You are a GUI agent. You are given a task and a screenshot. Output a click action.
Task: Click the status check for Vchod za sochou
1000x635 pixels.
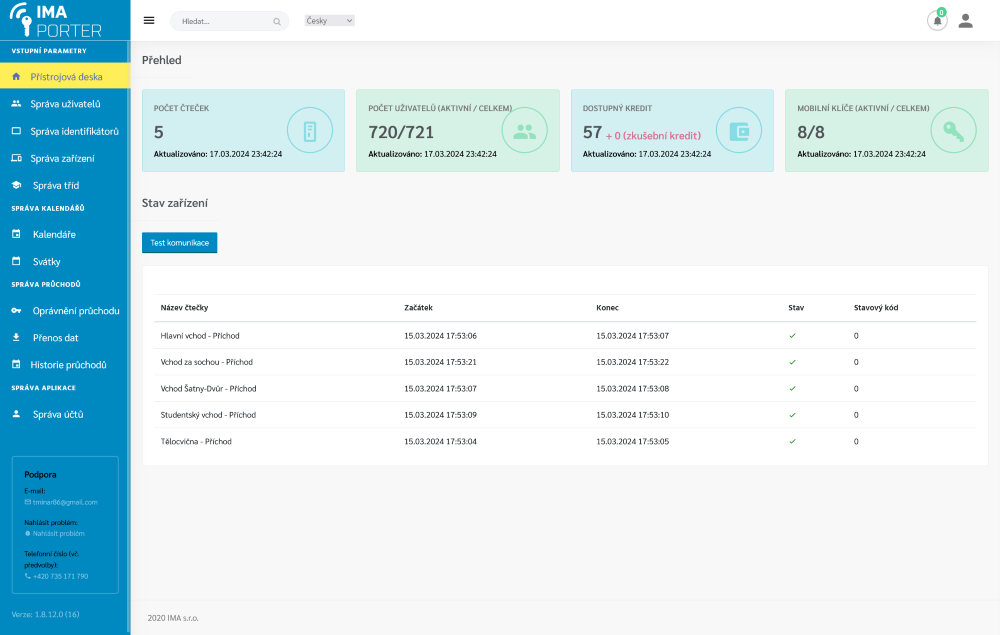pyautogui.click(x=792, y=362)
